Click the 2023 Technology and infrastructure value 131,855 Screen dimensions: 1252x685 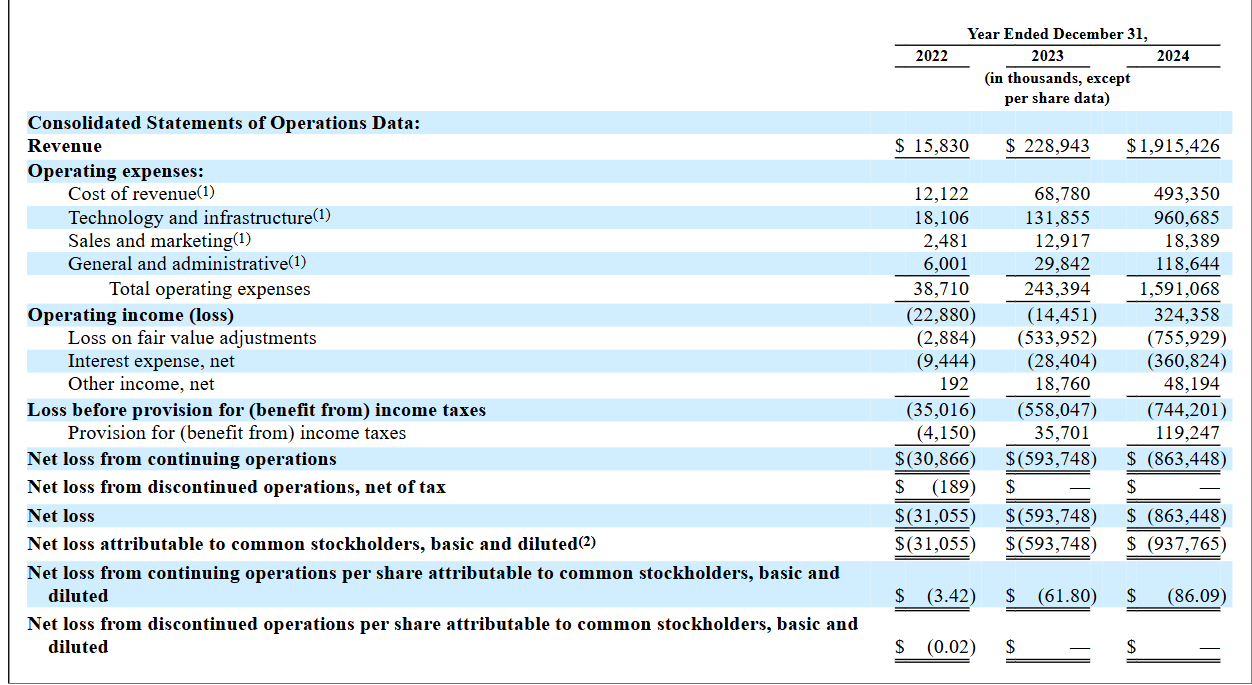pos(1057,217)
